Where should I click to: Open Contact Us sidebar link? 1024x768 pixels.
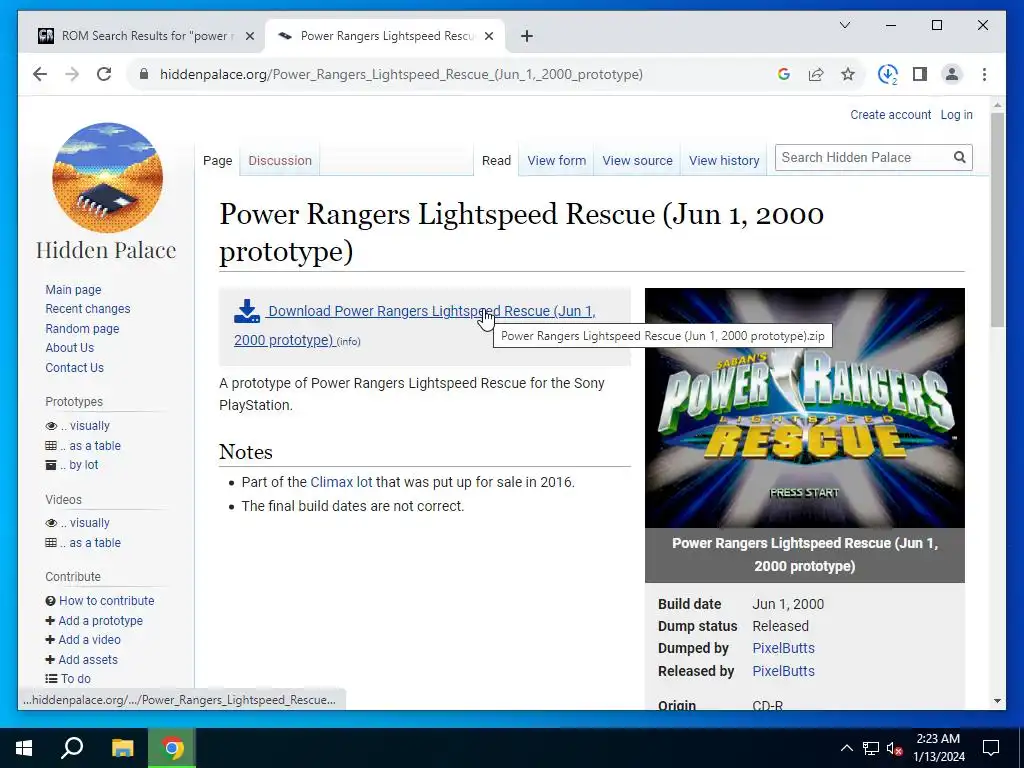click(74, 368)
